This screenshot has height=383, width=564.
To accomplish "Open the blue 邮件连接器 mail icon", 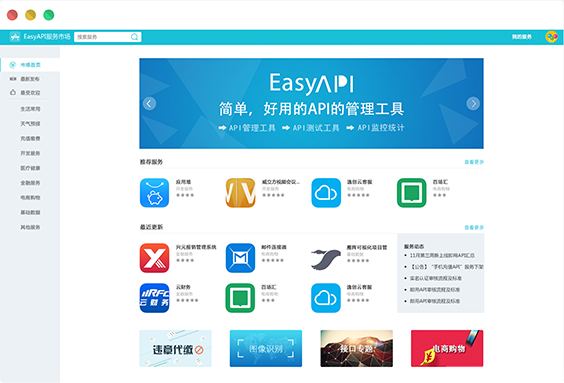I will (240, 258).
